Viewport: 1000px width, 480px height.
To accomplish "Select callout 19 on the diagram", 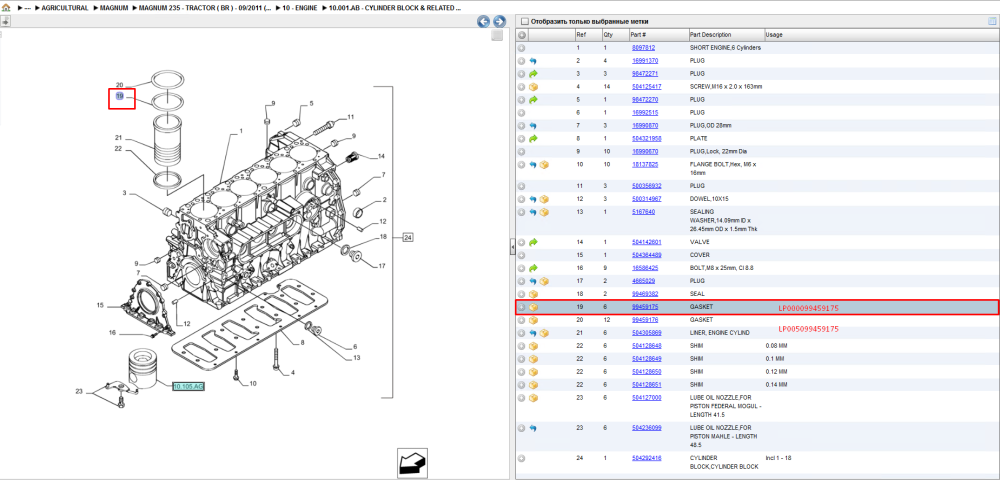I will coord(119,96).
